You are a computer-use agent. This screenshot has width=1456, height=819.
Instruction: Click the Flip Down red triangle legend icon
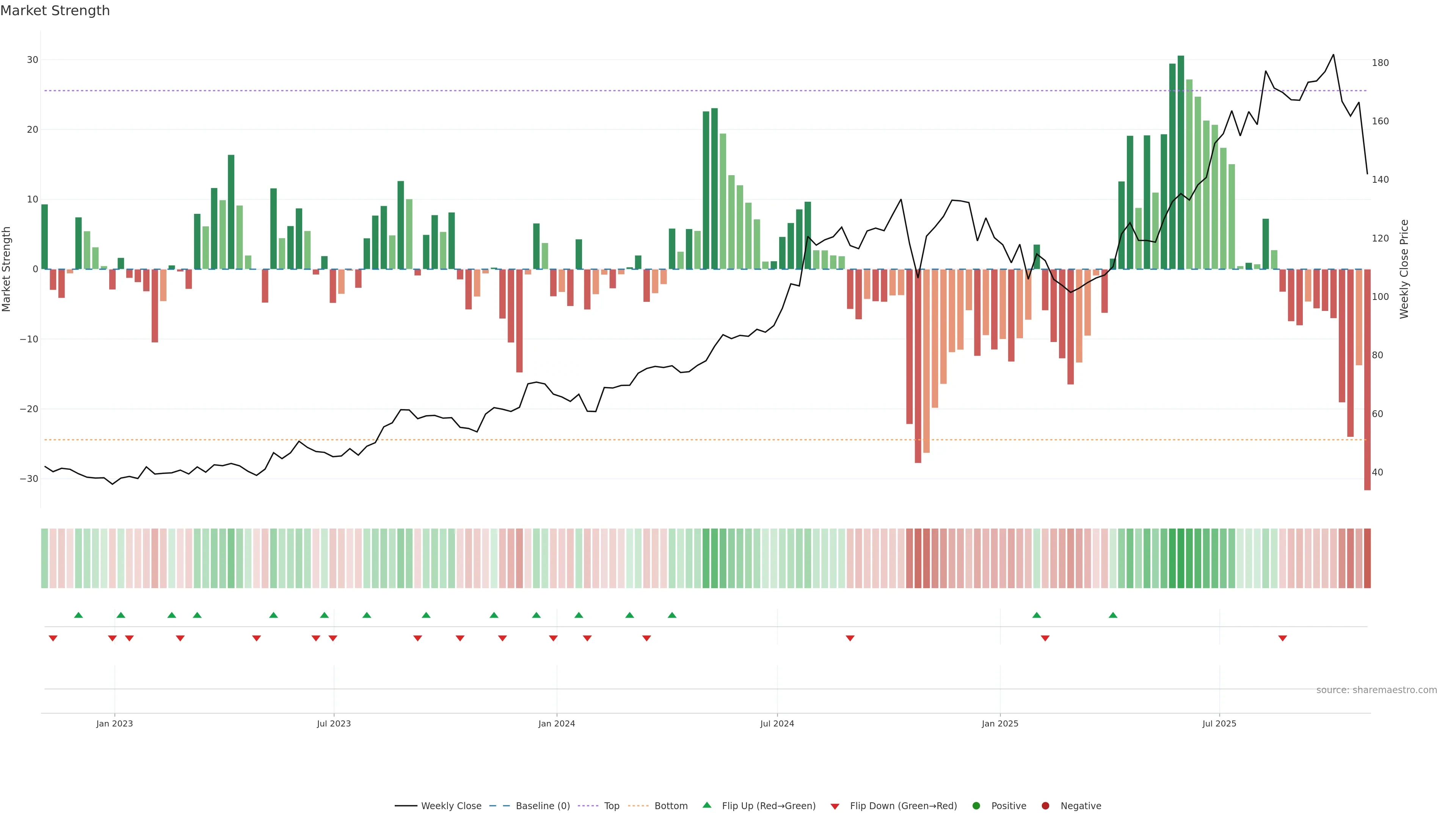835,806
